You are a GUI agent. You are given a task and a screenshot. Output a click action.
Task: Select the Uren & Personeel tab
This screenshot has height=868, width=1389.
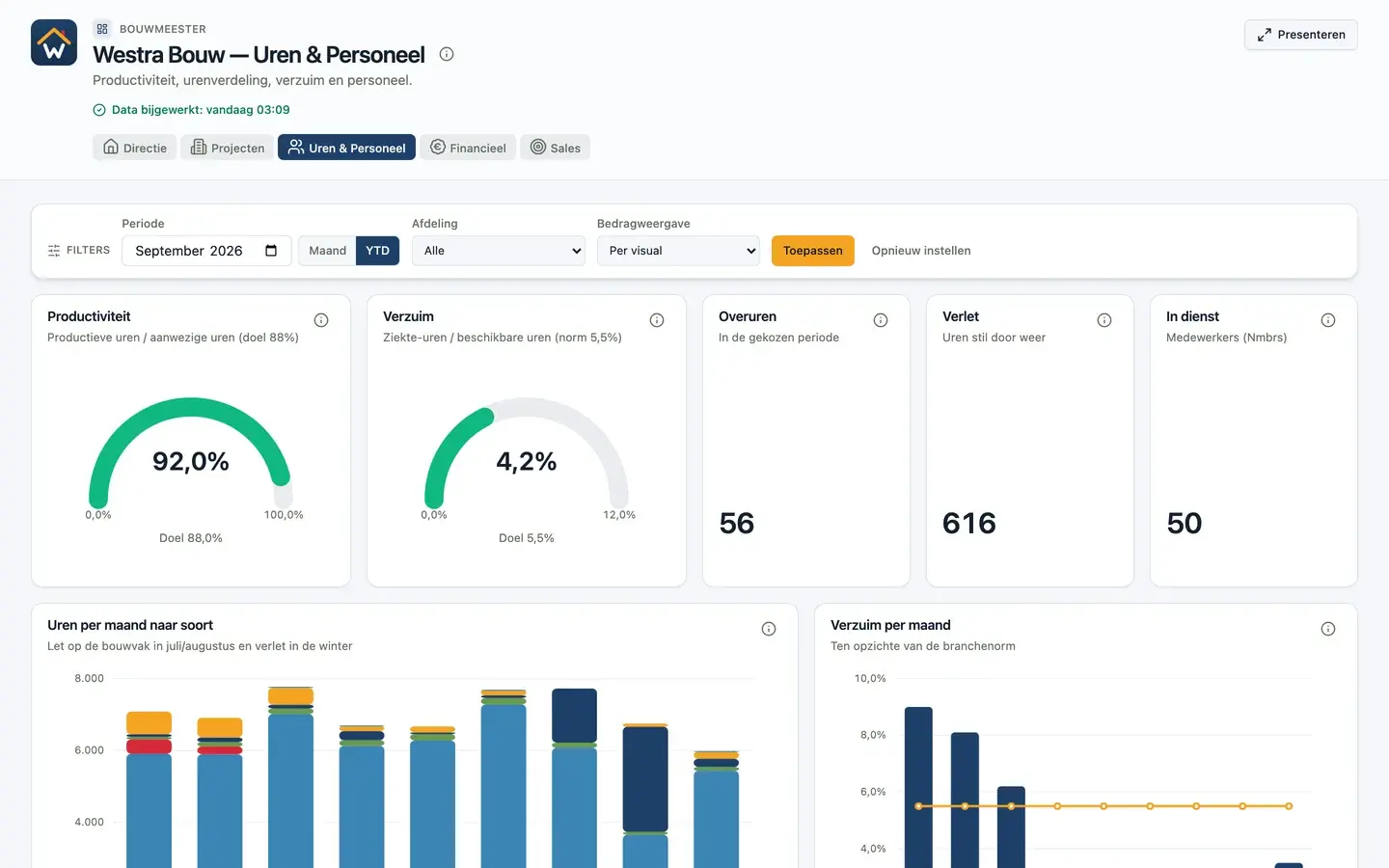(347, 148)
